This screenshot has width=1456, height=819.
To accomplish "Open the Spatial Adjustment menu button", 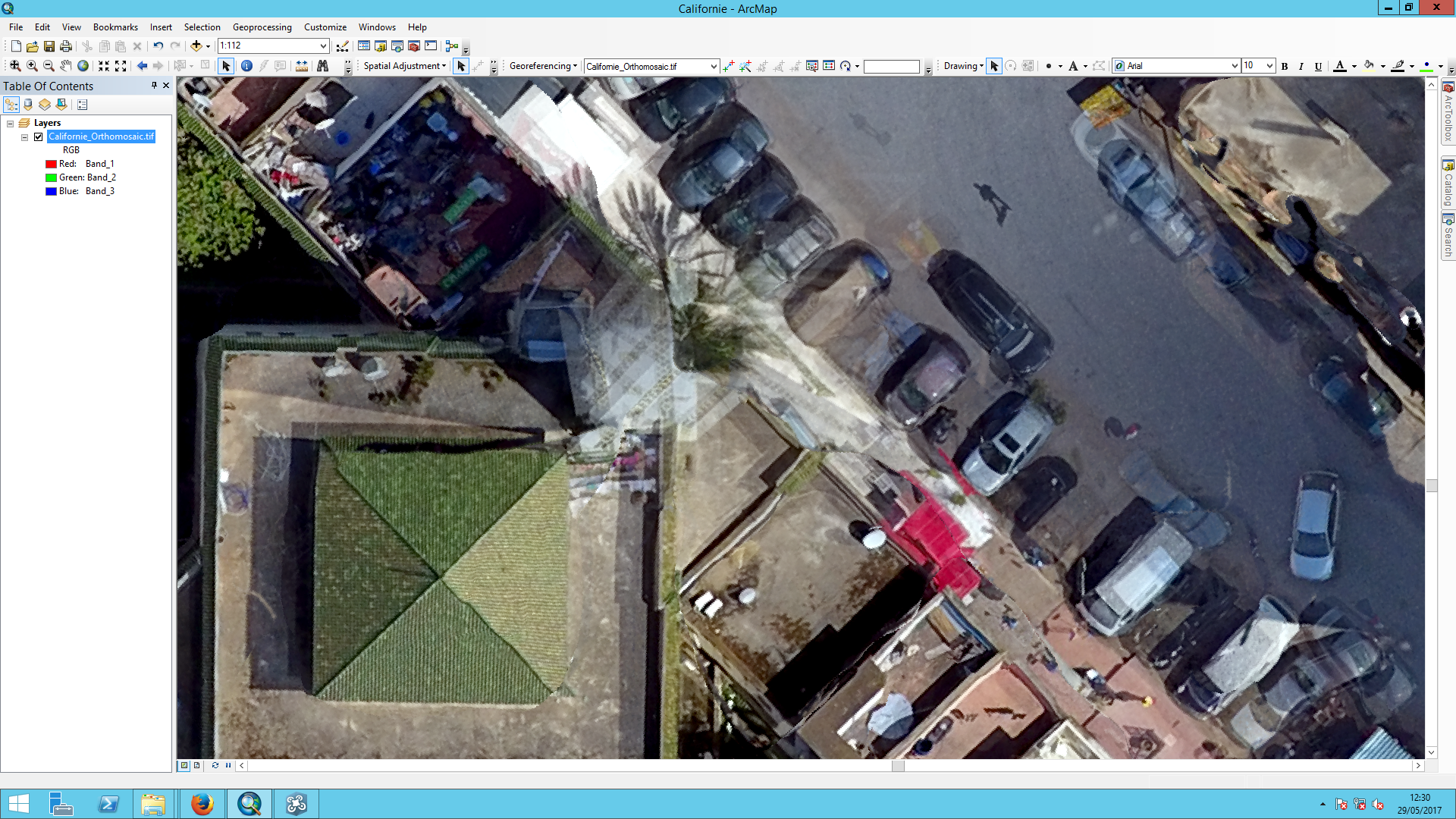I will (404, 66).
